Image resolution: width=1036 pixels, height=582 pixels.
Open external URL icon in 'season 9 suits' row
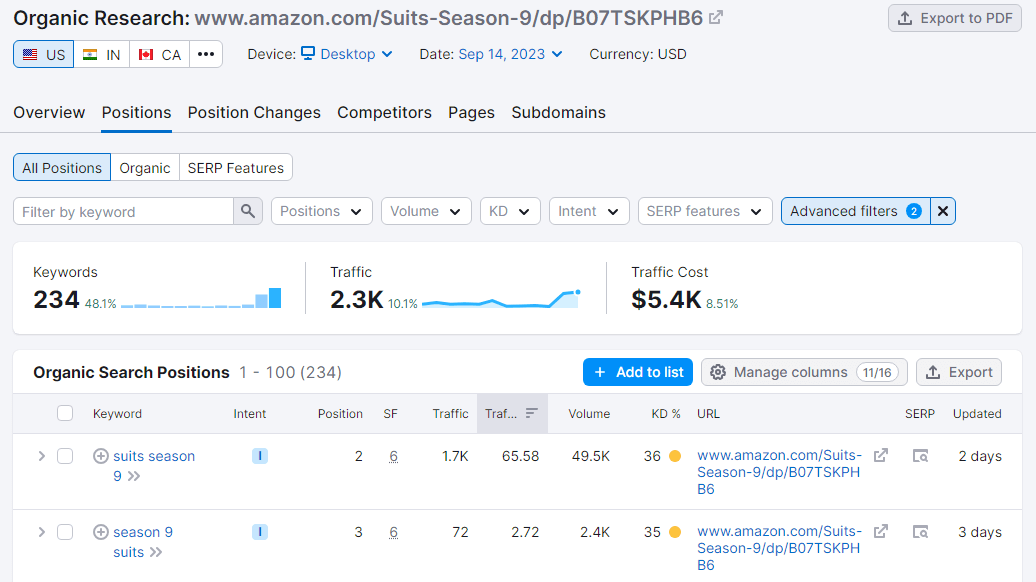pyautogui.click(x=881, y=532)
